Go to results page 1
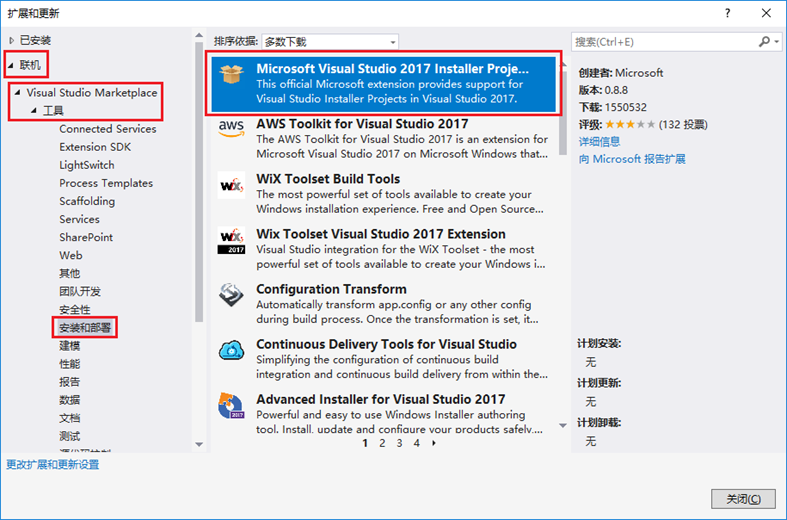Viewport: 787px width, 520px height. (365, 443)
